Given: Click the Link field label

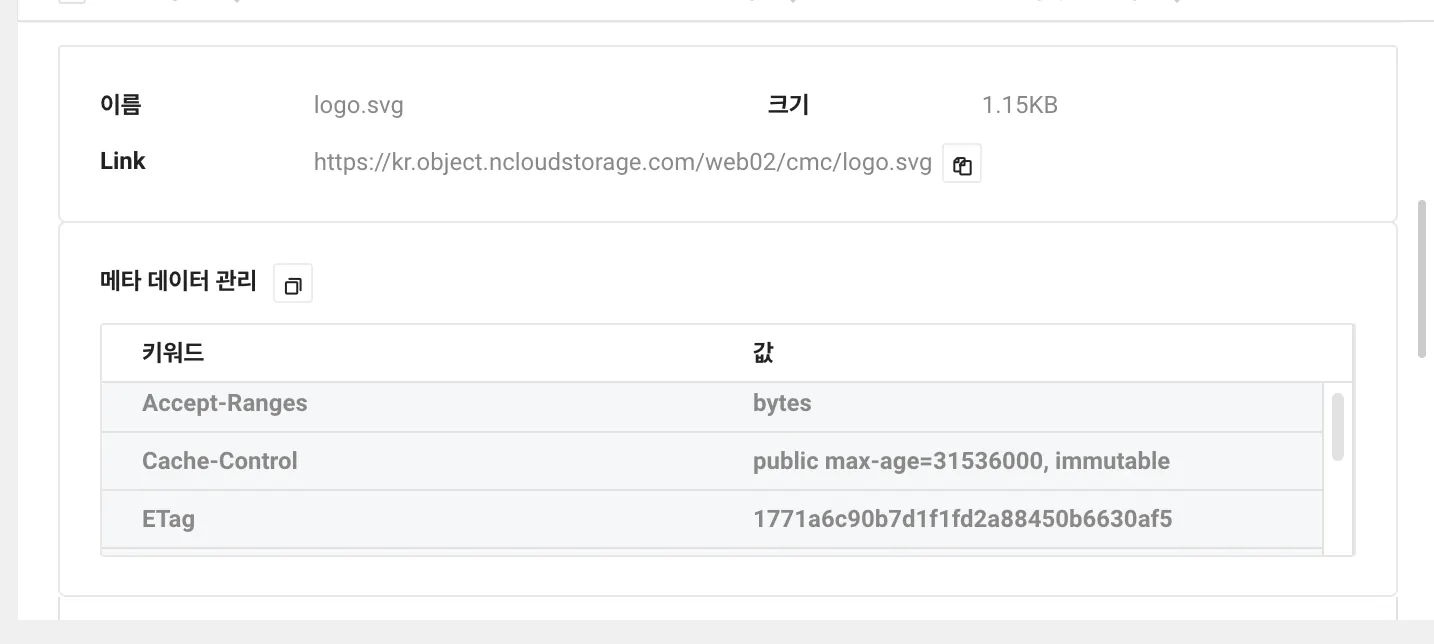Looking at the screenshot, I should 123,161.
